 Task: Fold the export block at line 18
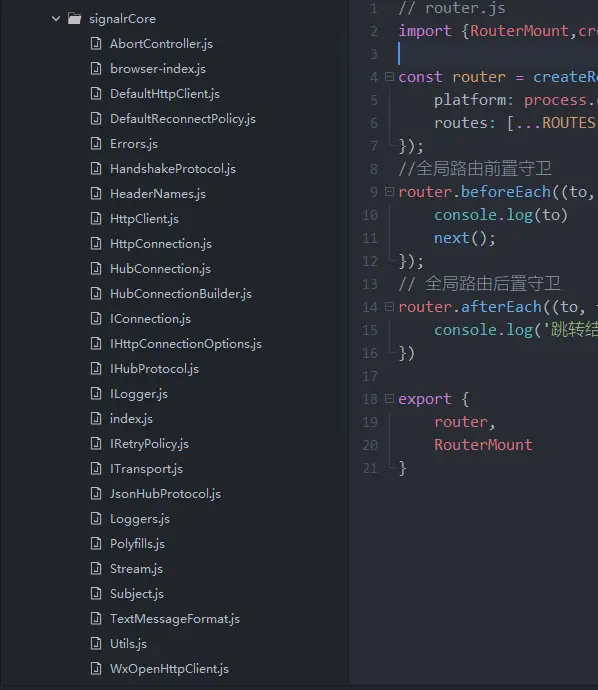click(x=389, y=398)
